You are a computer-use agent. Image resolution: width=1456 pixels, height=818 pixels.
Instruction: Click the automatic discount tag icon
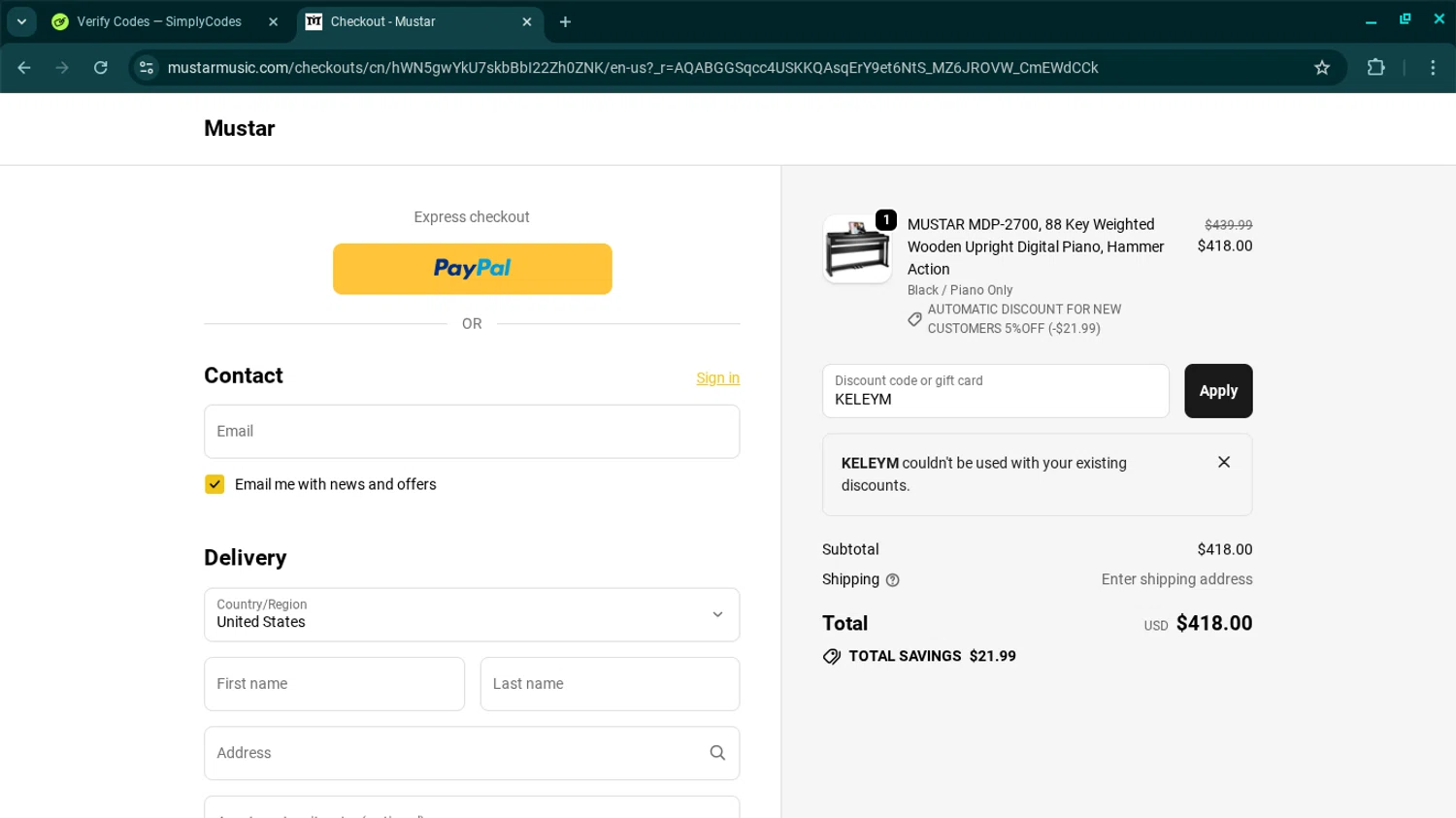coord(914,319)
